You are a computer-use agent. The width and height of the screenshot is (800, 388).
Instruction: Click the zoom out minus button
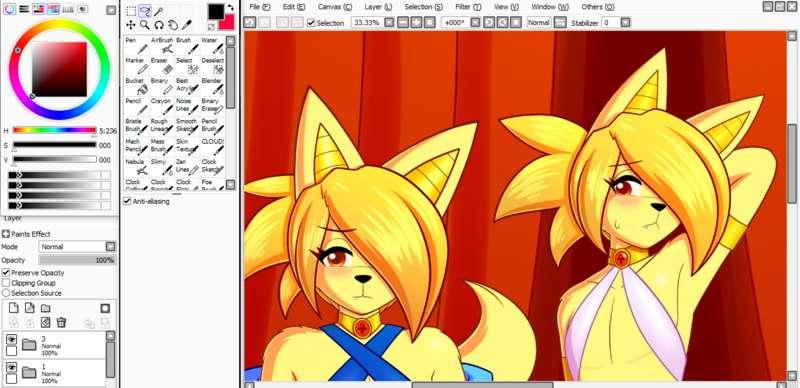coord(403,22)
